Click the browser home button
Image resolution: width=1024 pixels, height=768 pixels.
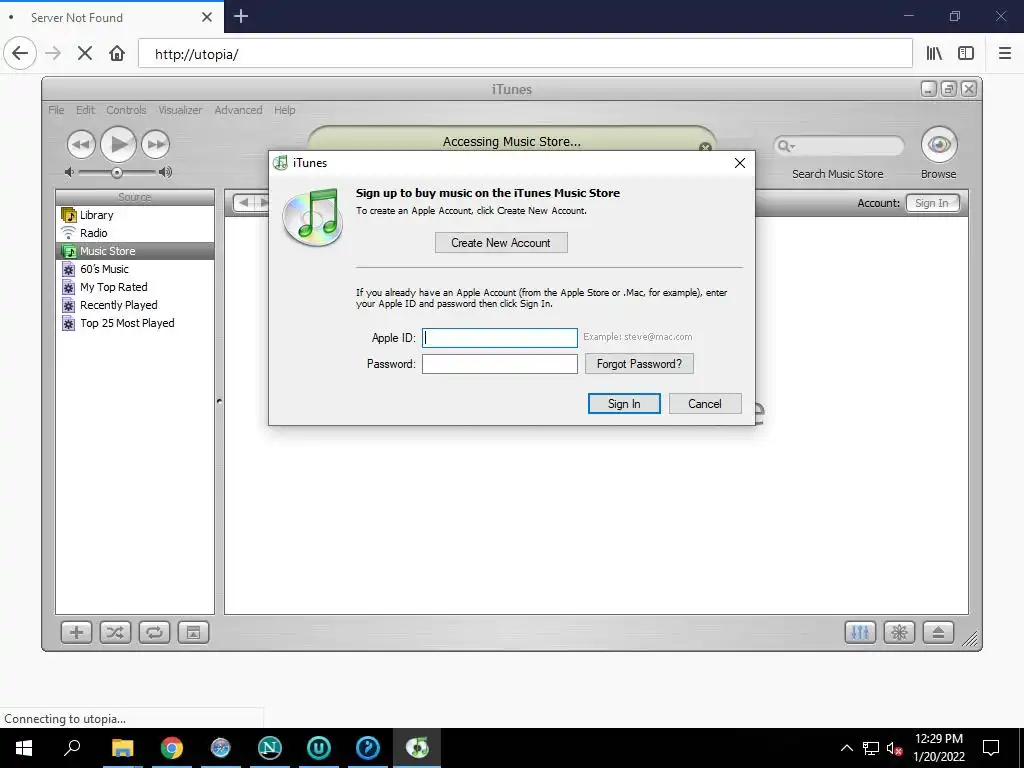[x=117, y=54]
